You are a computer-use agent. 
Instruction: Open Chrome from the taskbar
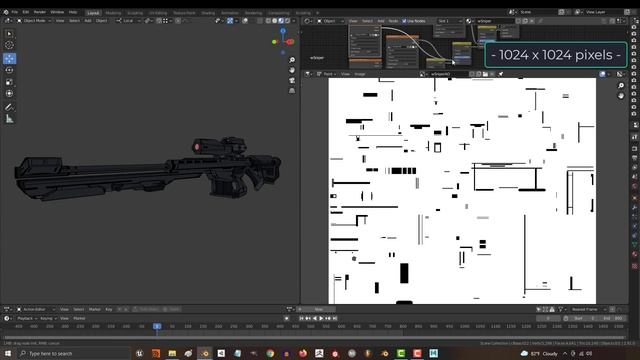(x=270, y=353)
